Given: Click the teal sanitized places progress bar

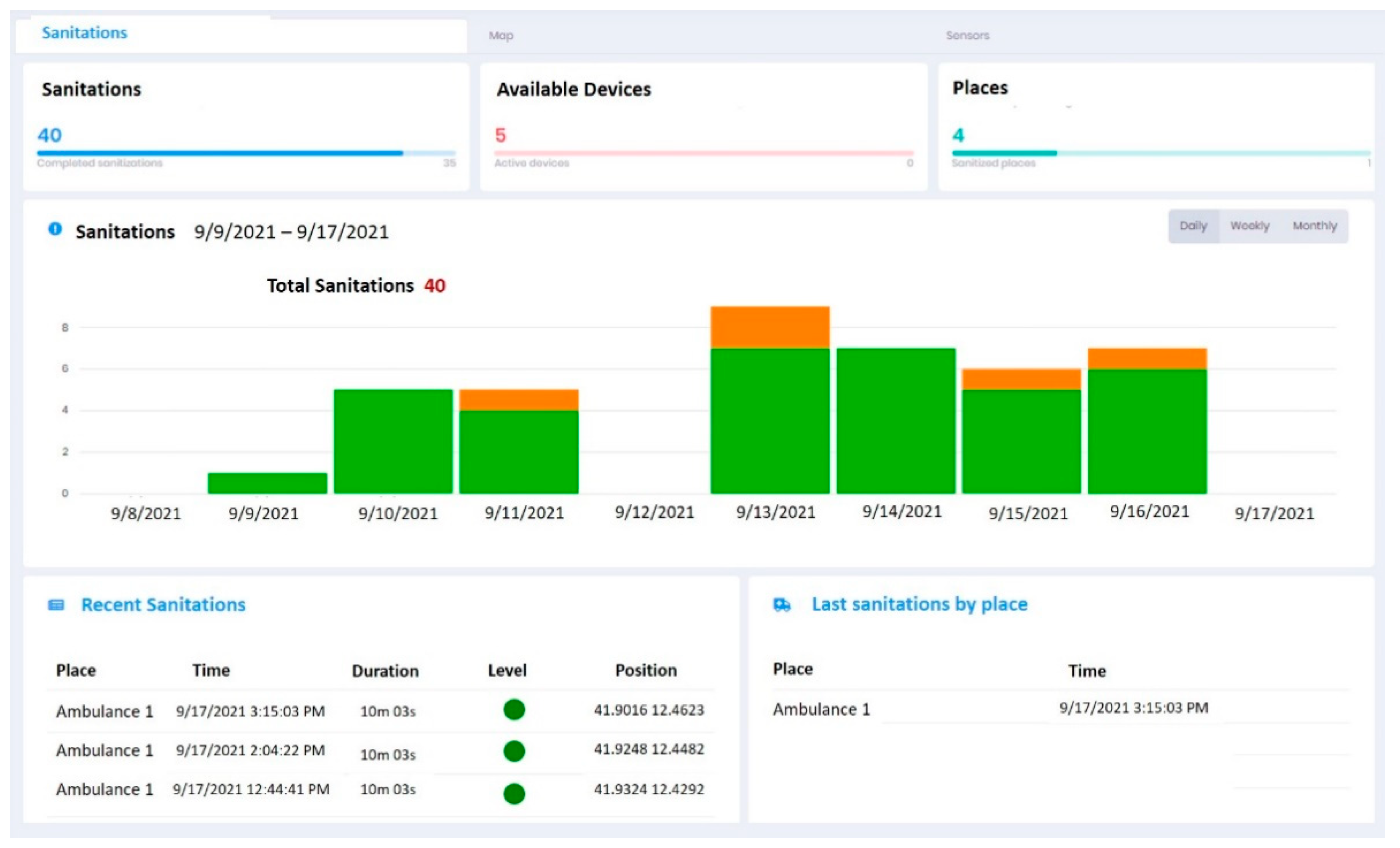Looking at the screenshot, I should pos(1004,153).
